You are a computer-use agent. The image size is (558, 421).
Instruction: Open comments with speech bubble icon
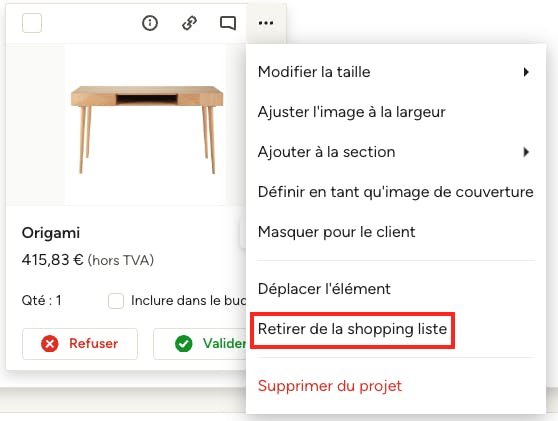point(228,23)
